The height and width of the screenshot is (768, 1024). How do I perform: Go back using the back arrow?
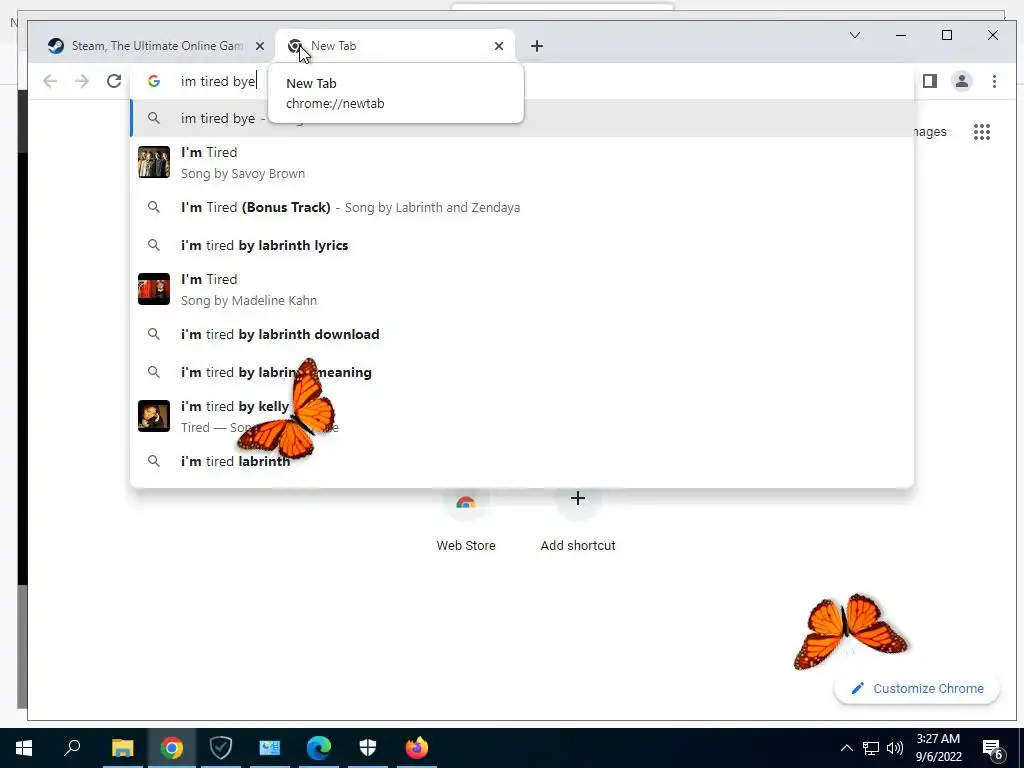click(50, 81)
